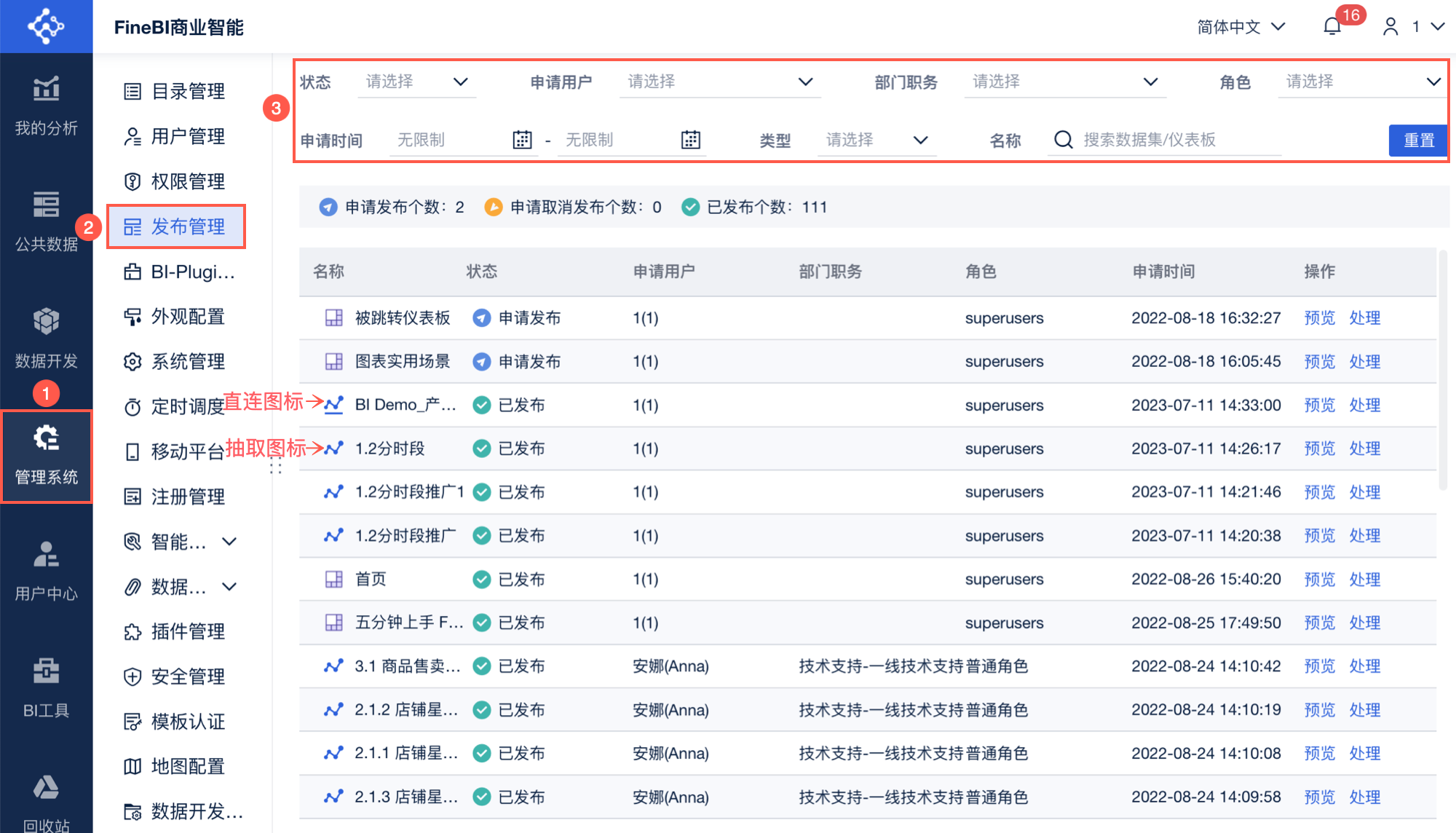Screen dimensions: 1456x833
Task: Click the start date calendar icon
Action: [522, 140]
